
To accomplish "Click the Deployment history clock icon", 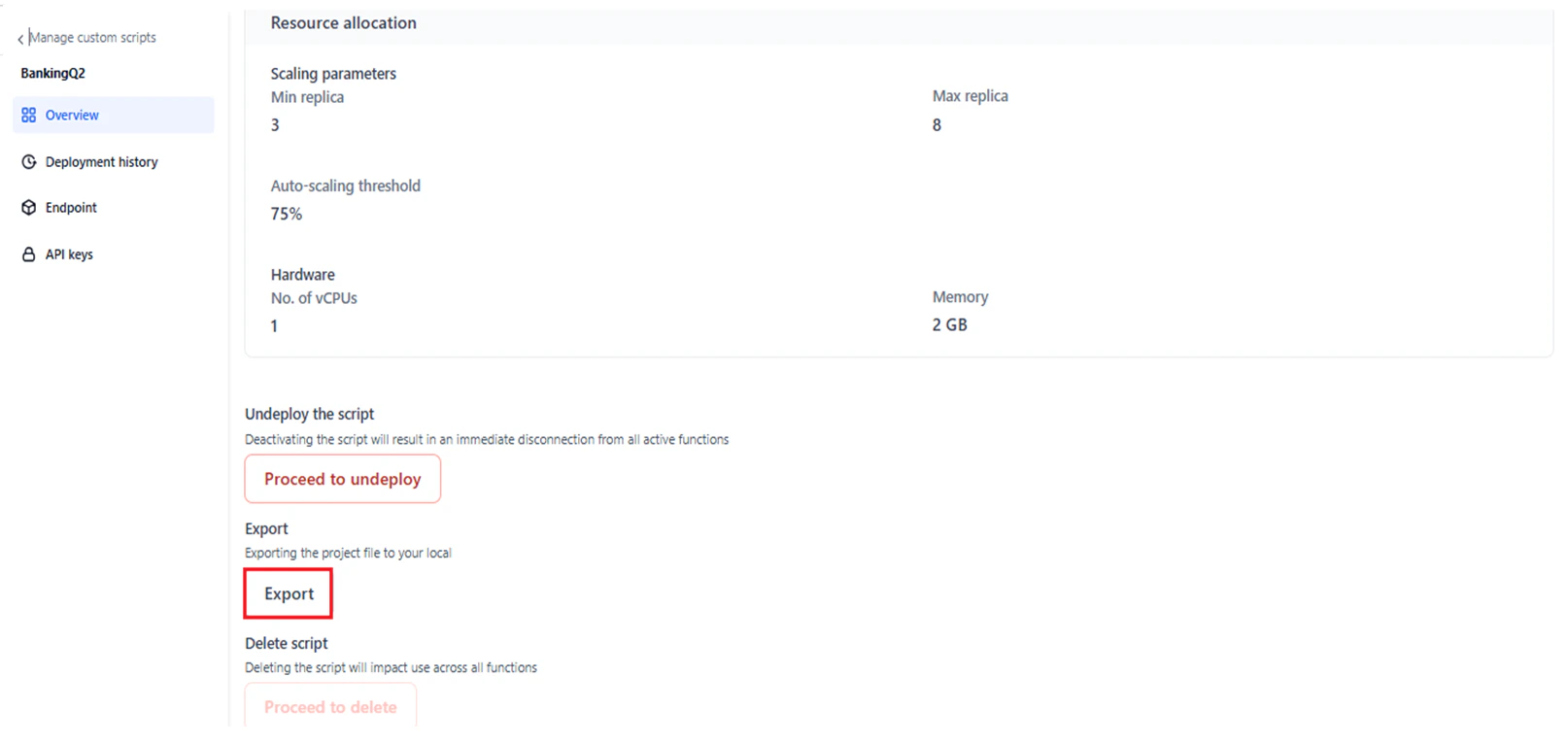I will click(28, 161).
